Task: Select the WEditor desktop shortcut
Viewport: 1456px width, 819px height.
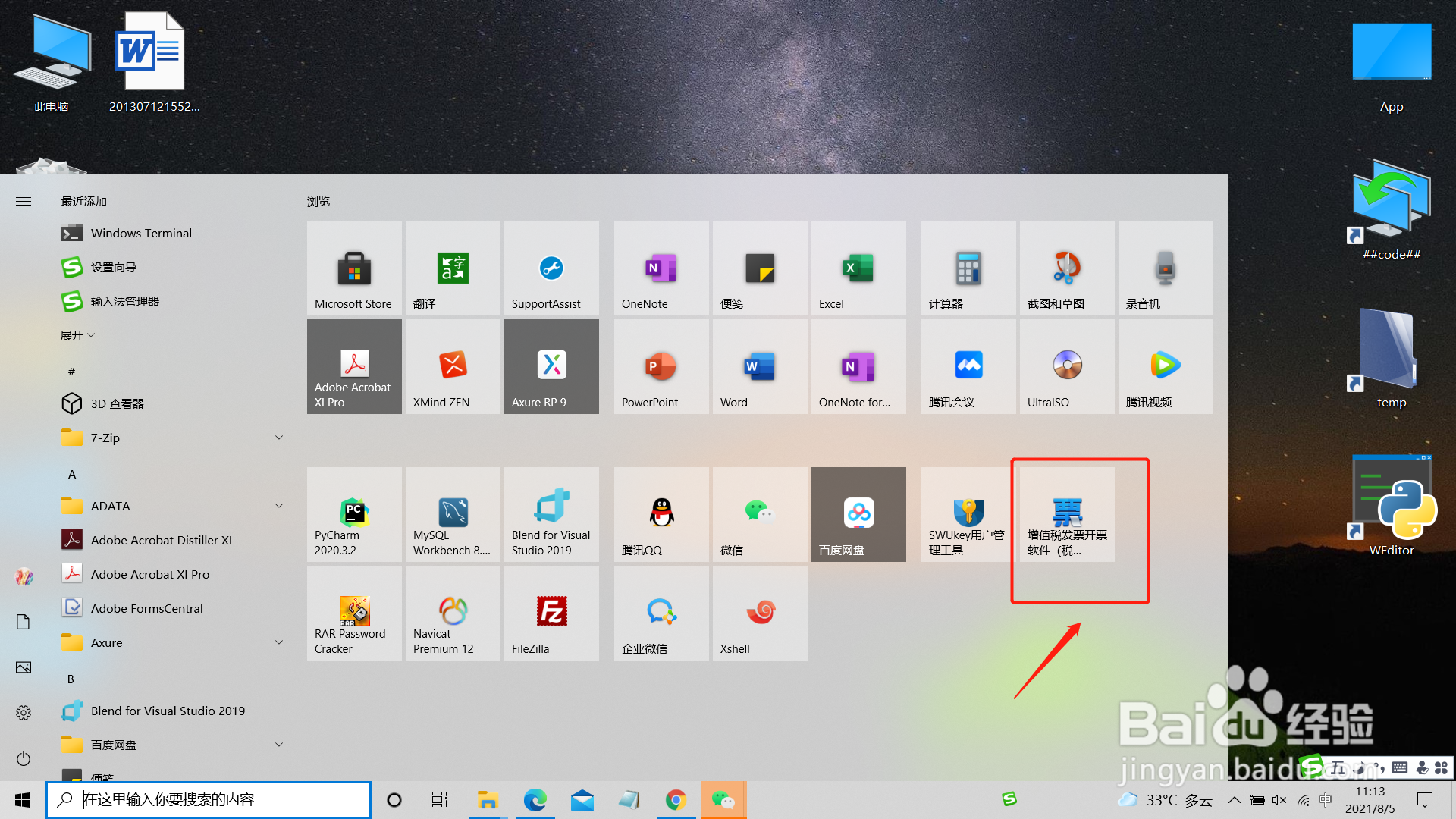Action: click(x=1392, y=506)
